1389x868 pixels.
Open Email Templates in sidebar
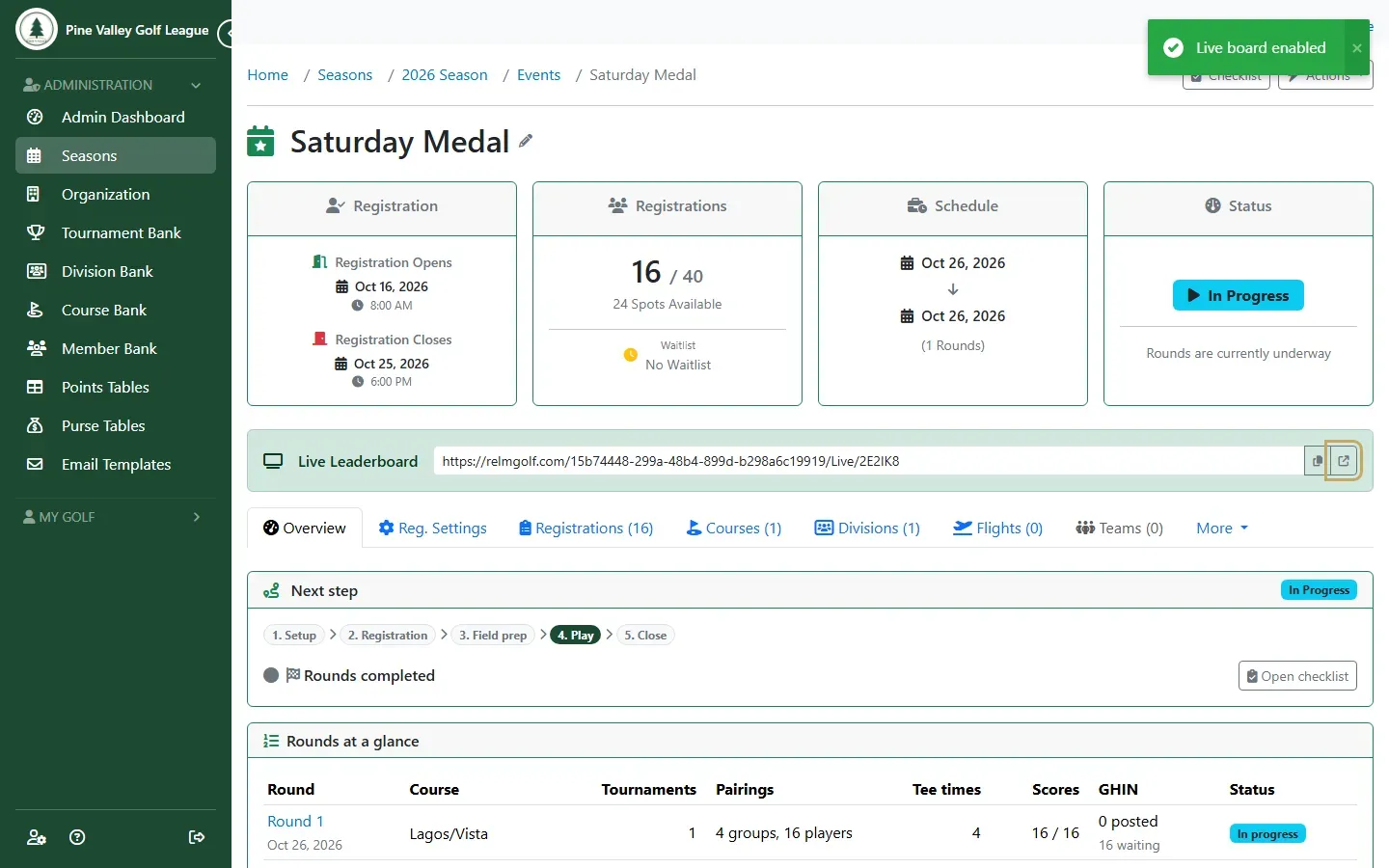click(x=116, y=464)
